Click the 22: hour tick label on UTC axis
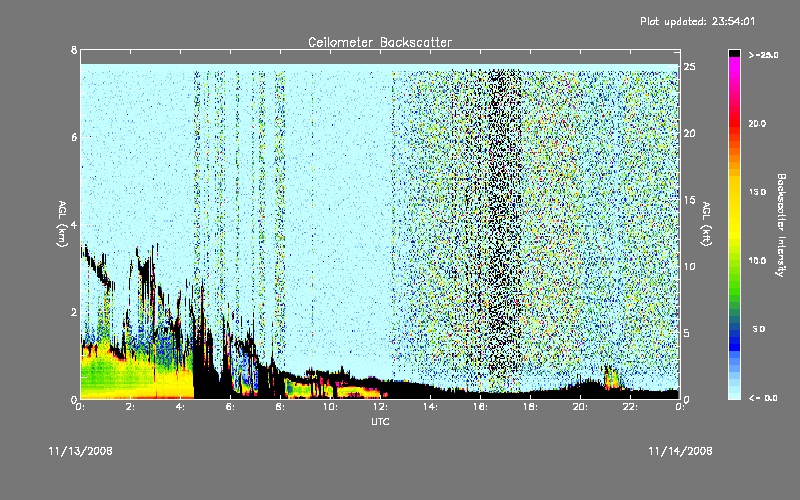The image size is (800, 500). point(630,407)
